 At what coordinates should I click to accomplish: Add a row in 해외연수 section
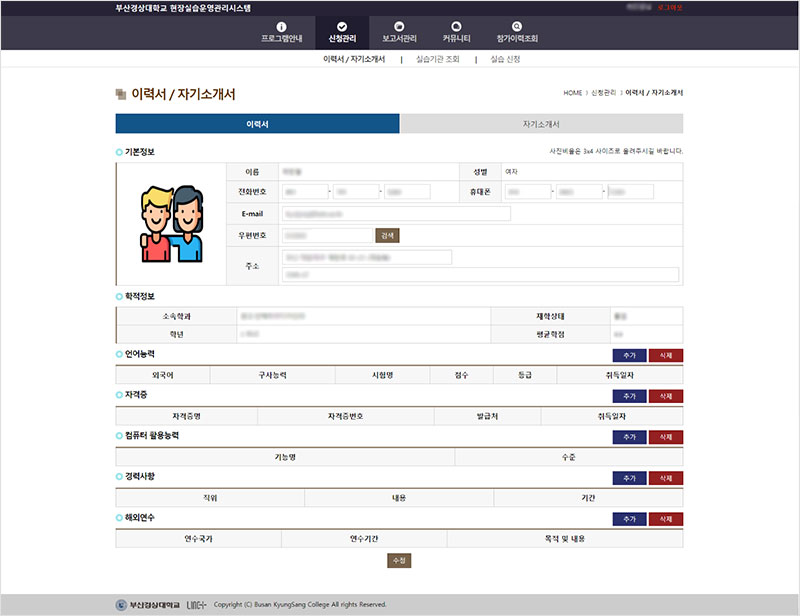pyautogui.click(x=630, y=519)
